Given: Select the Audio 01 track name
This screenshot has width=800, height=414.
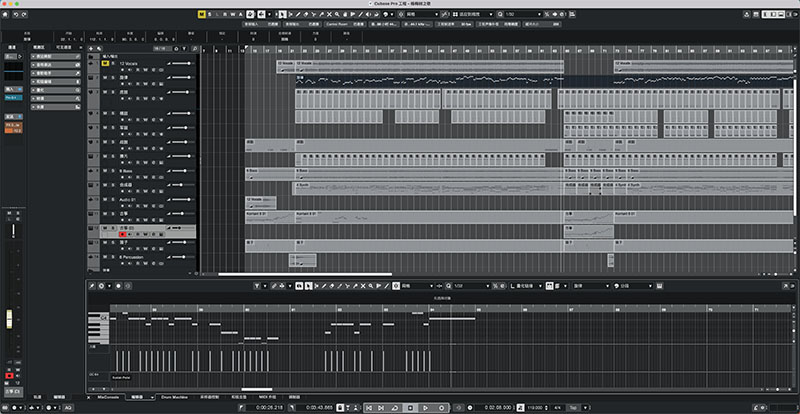Looking at the screenshot, I should 128,199.
